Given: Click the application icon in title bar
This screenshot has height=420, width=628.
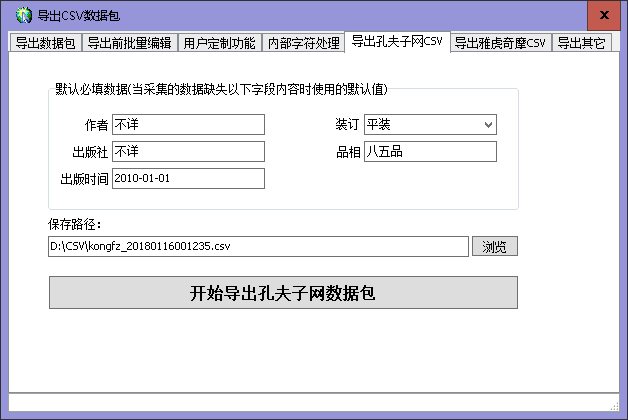Looking at the screenshot, I should (x=24, y=15).
